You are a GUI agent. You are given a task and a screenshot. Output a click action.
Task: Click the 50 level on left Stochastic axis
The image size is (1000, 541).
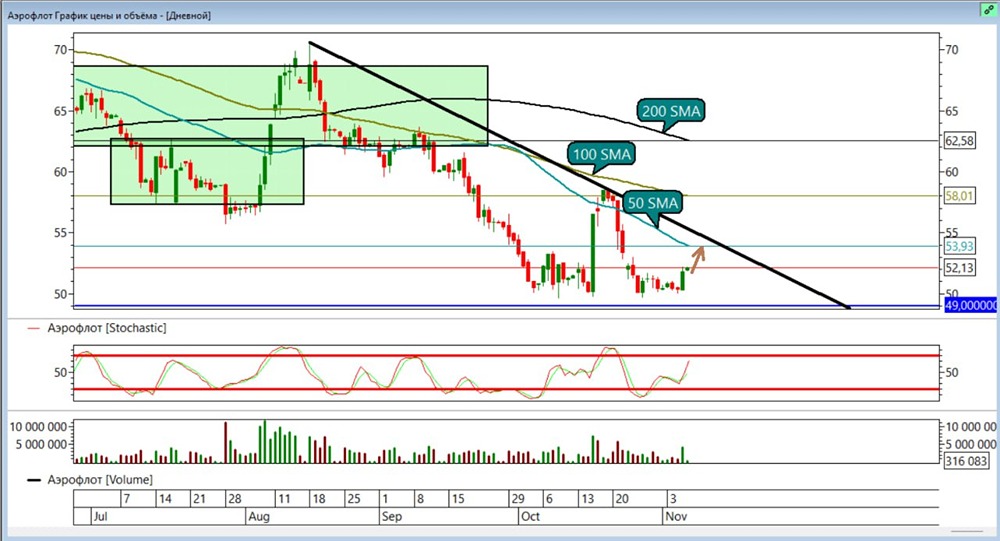(x=60, y=372)
